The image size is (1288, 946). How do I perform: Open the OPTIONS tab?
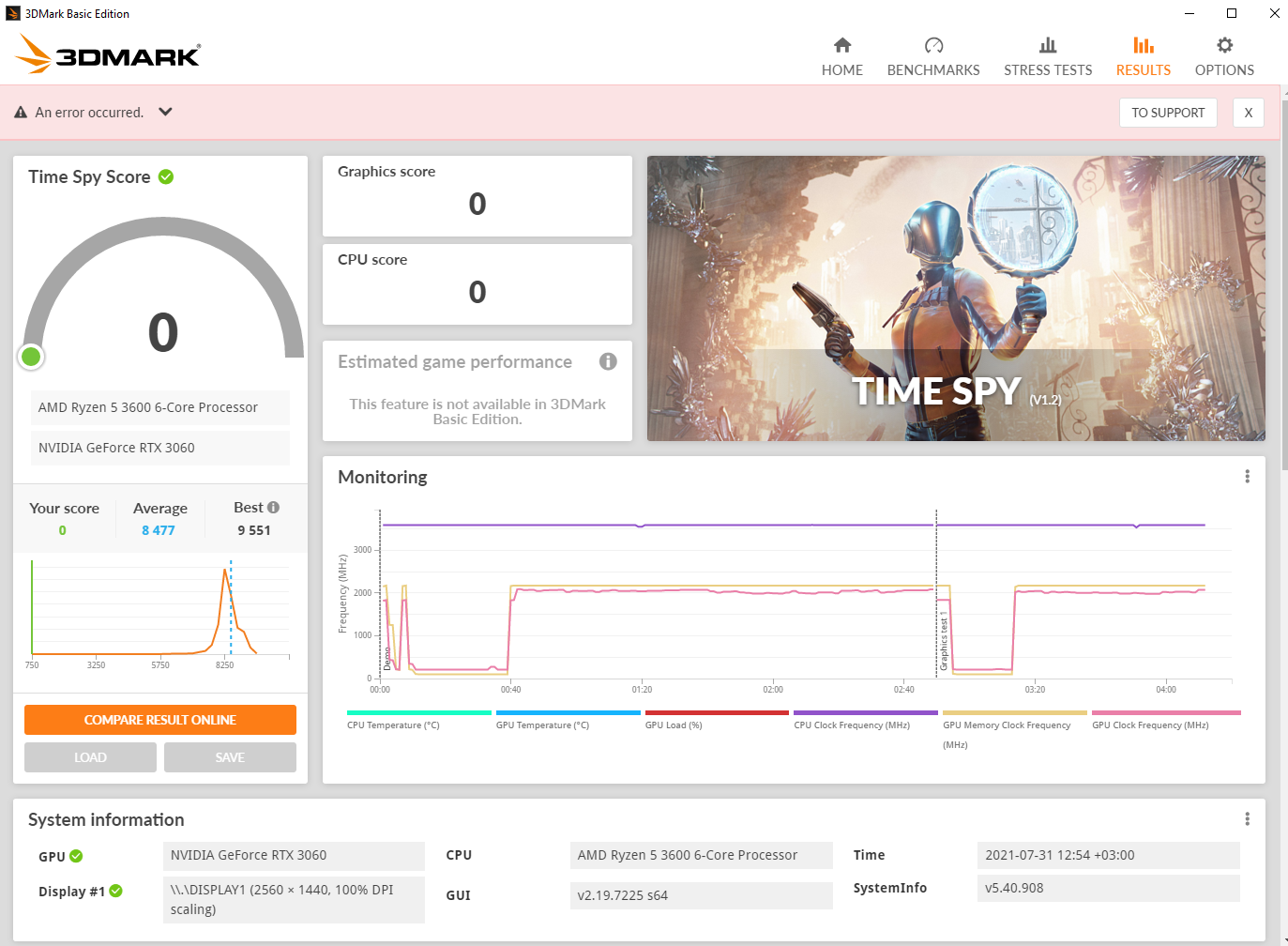[1224, 57]
